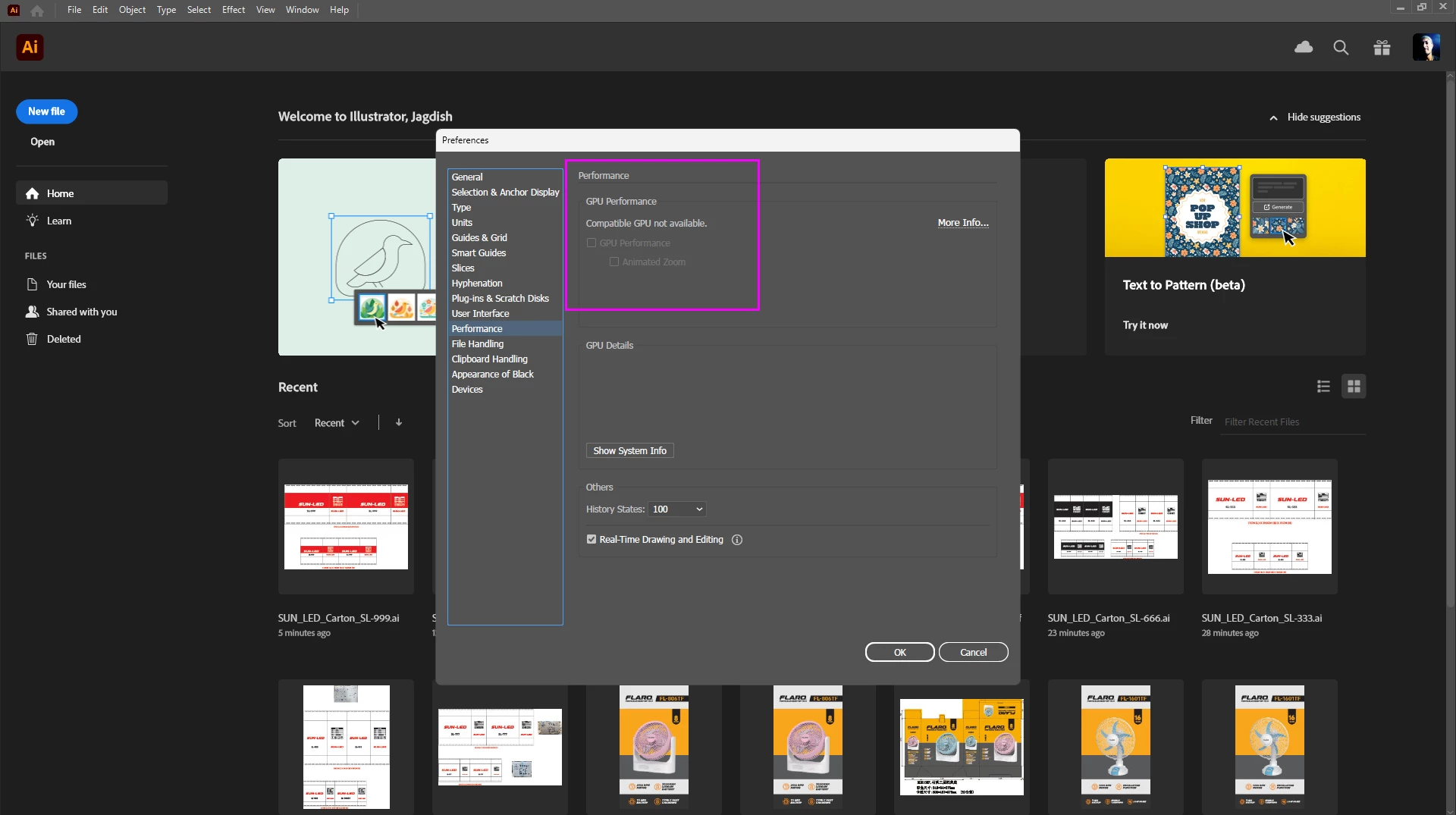Viewport: 1456px width, 815px height.
Task: Open the File menu
Action: tap(74, 10)
